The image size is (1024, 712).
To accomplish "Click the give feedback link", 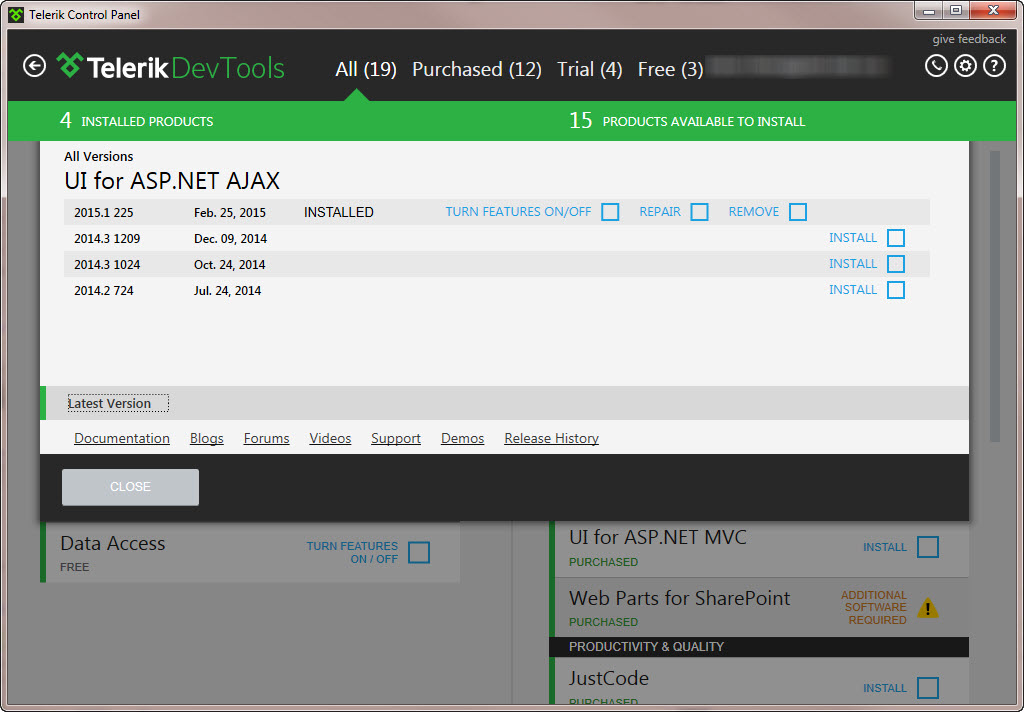I will coord(969,39).
